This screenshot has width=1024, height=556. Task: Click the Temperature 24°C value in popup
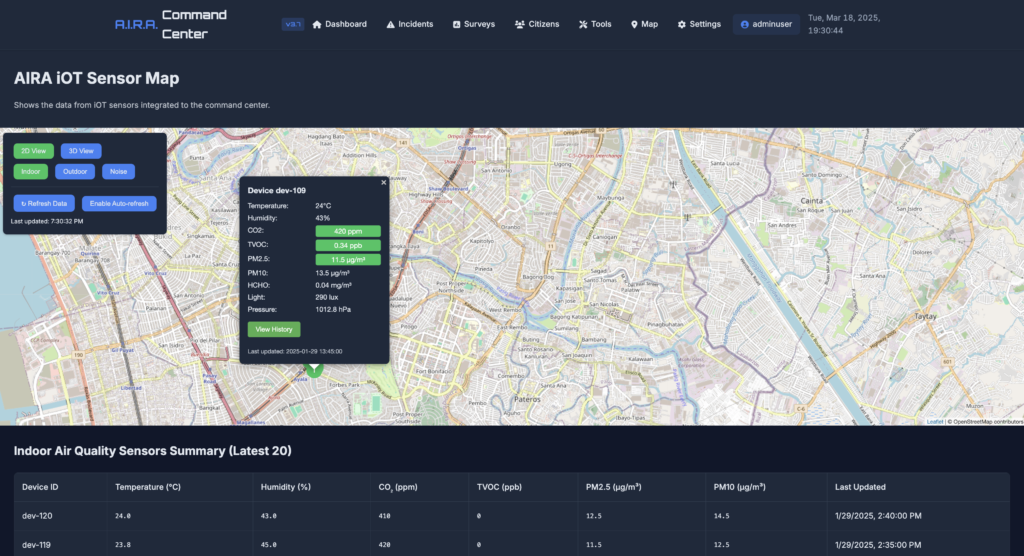tap(323, 206)
